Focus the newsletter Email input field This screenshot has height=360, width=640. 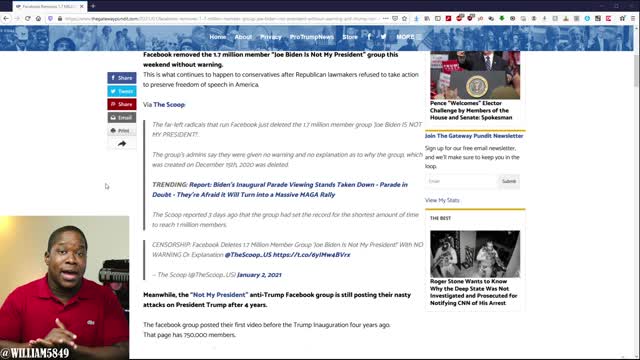[x=461, y=181]
